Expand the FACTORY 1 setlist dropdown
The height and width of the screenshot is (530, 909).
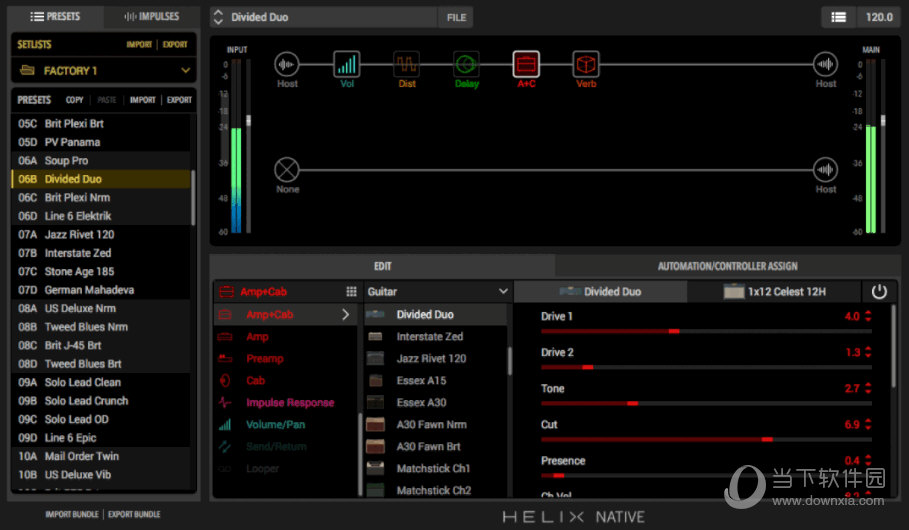coord(185,71)
